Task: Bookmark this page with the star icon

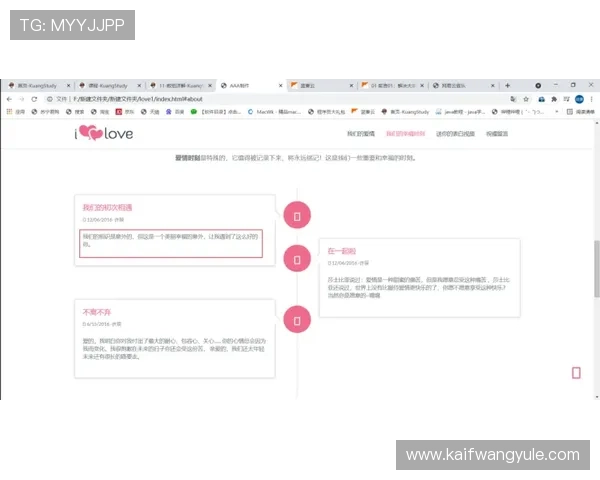Action: coord(526,99)
